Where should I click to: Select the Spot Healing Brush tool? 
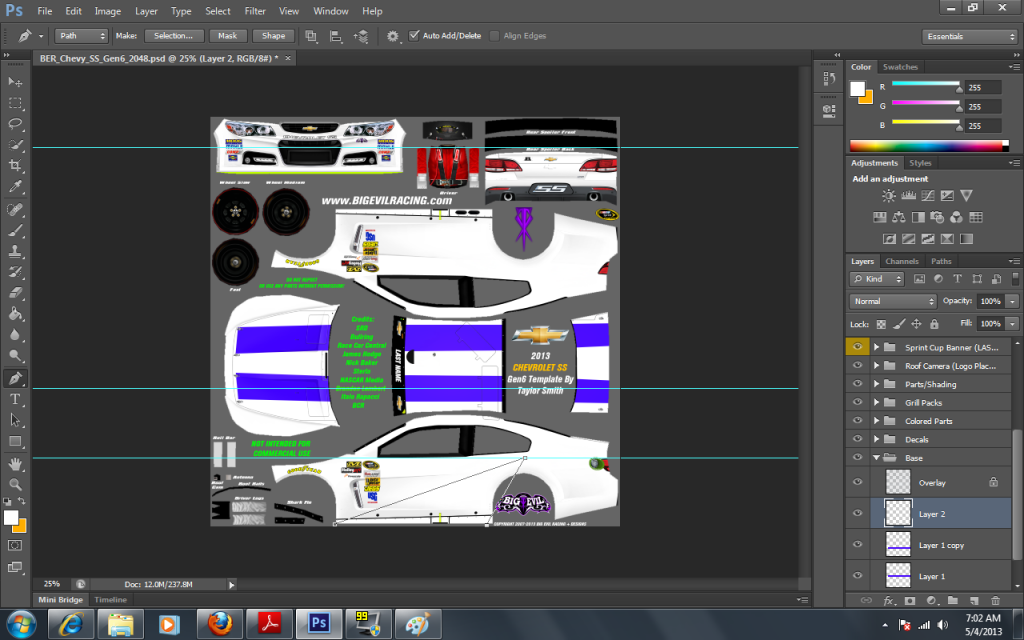(15, 210)
